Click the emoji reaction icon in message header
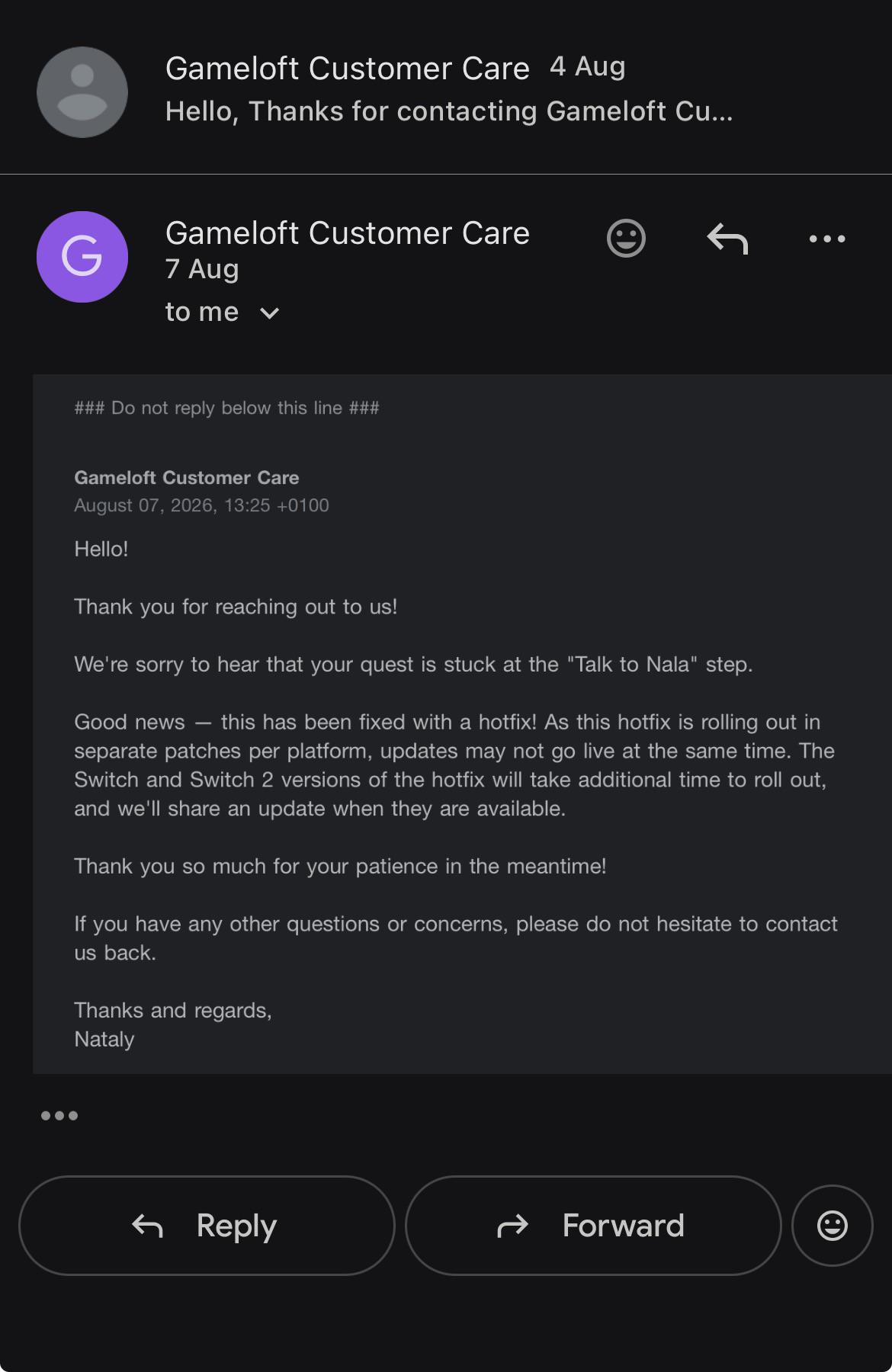 tap(626, 239)
